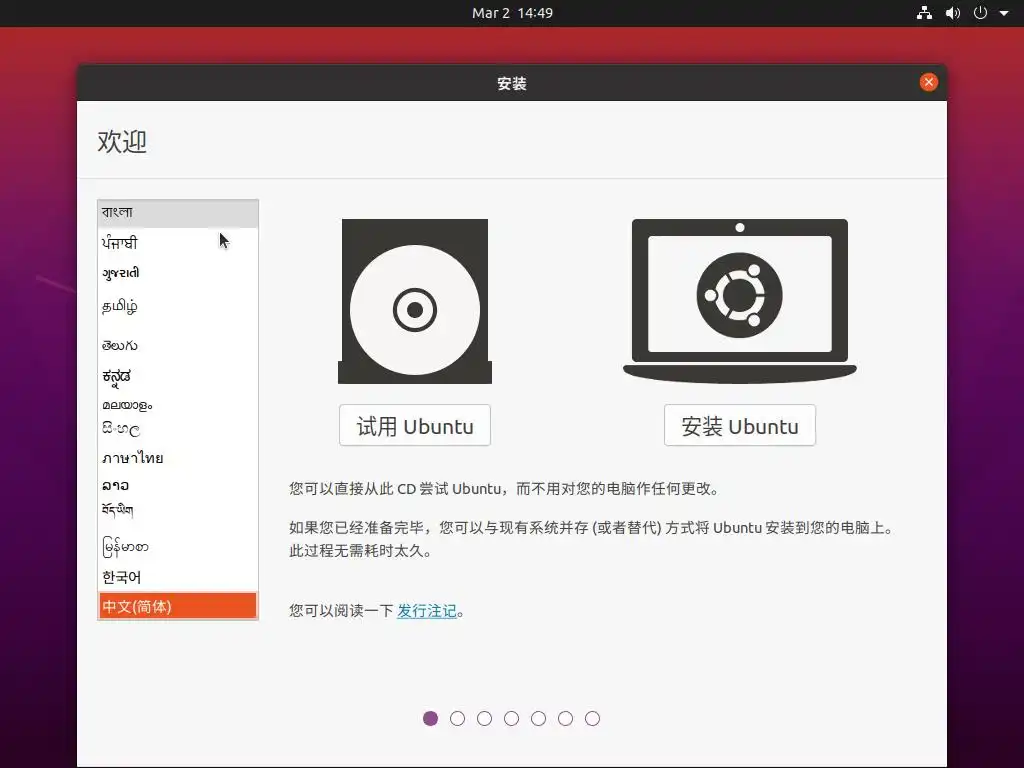Click the last empty progress dot
The height and width of the screenshot is (768, 1024).
click(x=592, y=718)
